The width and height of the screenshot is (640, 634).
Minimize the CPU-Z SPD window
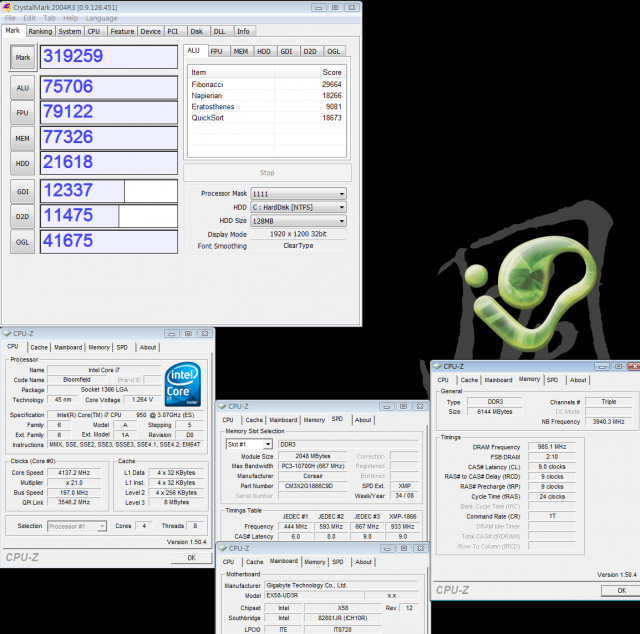387,406
